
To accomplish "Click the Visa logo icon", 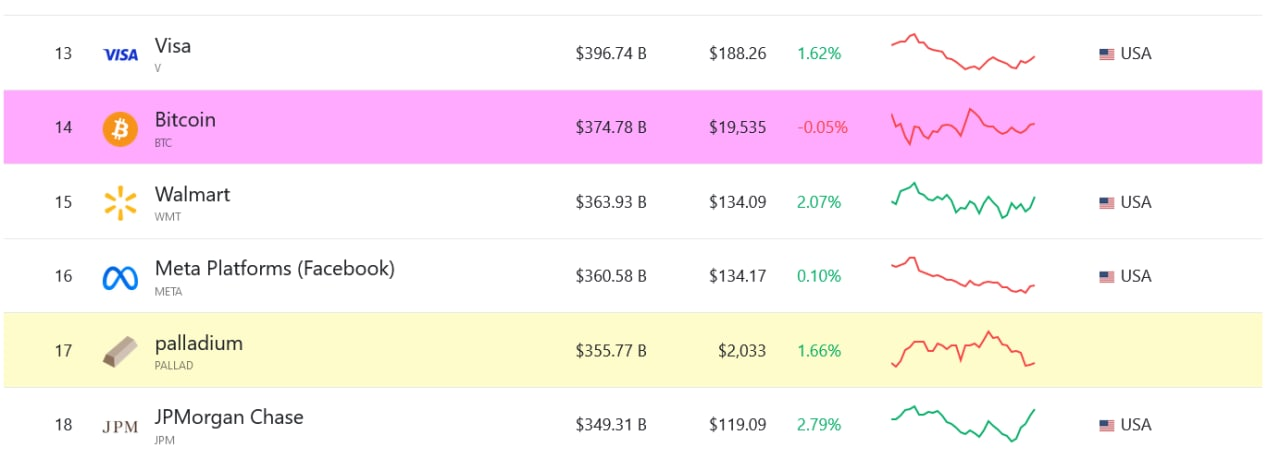I will point(121,55).
